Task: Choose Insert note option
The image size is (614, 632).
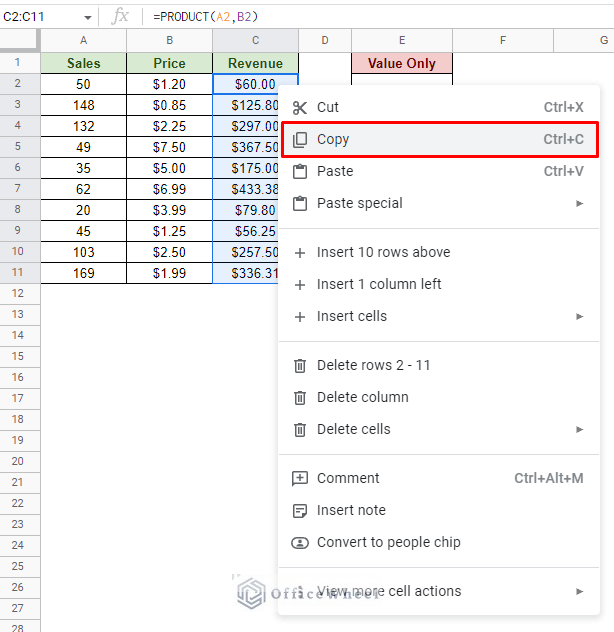Action: click(439, 510)
